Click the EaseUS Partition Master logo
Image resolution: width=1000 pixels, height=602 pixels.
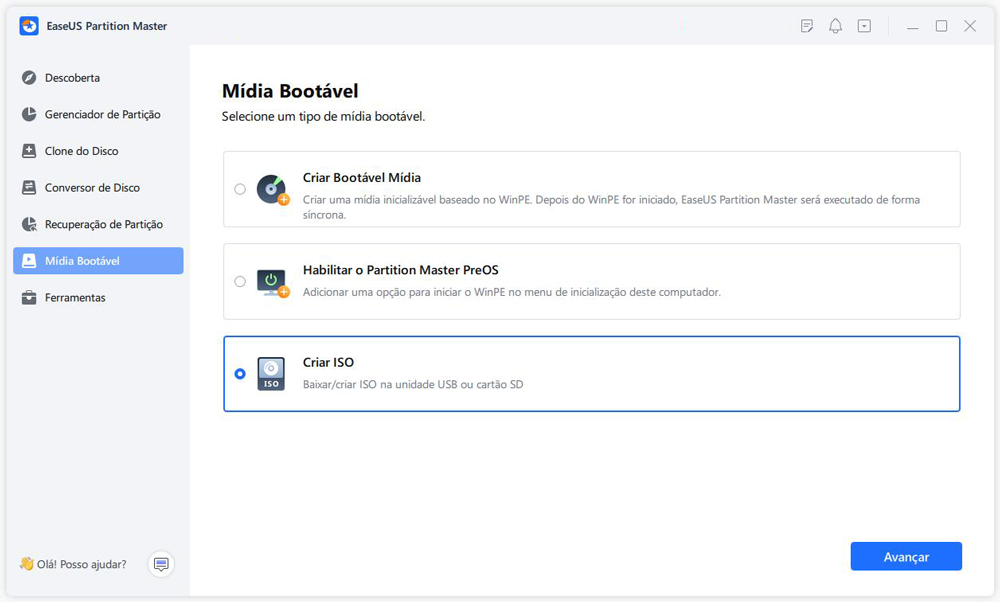[29, 26]
